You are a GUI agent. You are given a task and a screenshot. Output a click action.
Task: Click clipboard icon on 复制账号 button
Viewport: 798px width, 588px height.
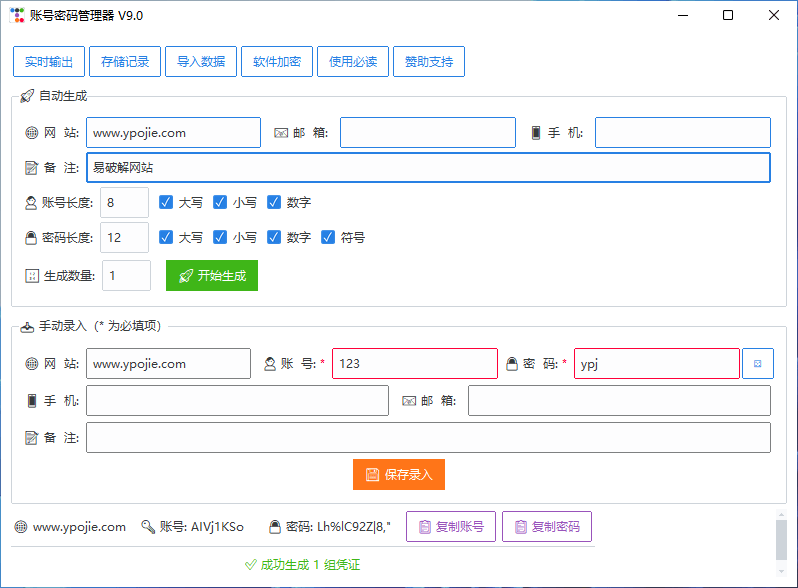(424, 527)
